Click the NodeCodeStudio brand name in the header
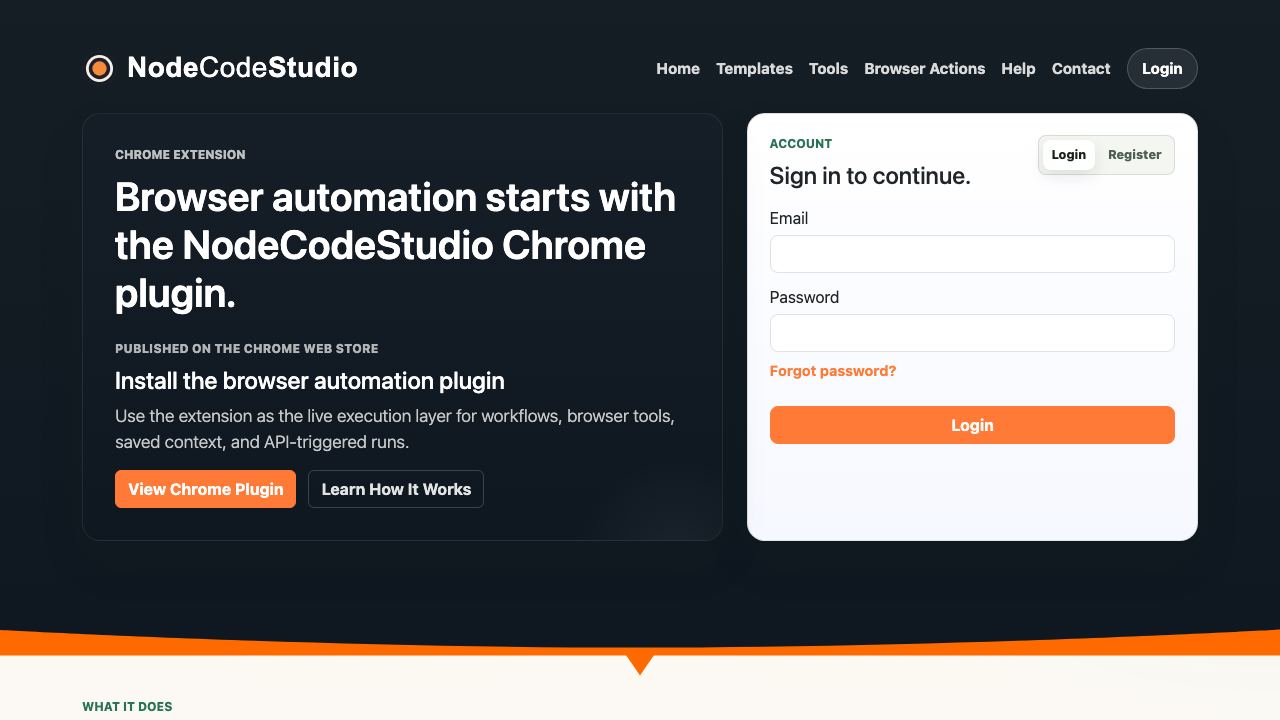 click(x=242, y=68)
